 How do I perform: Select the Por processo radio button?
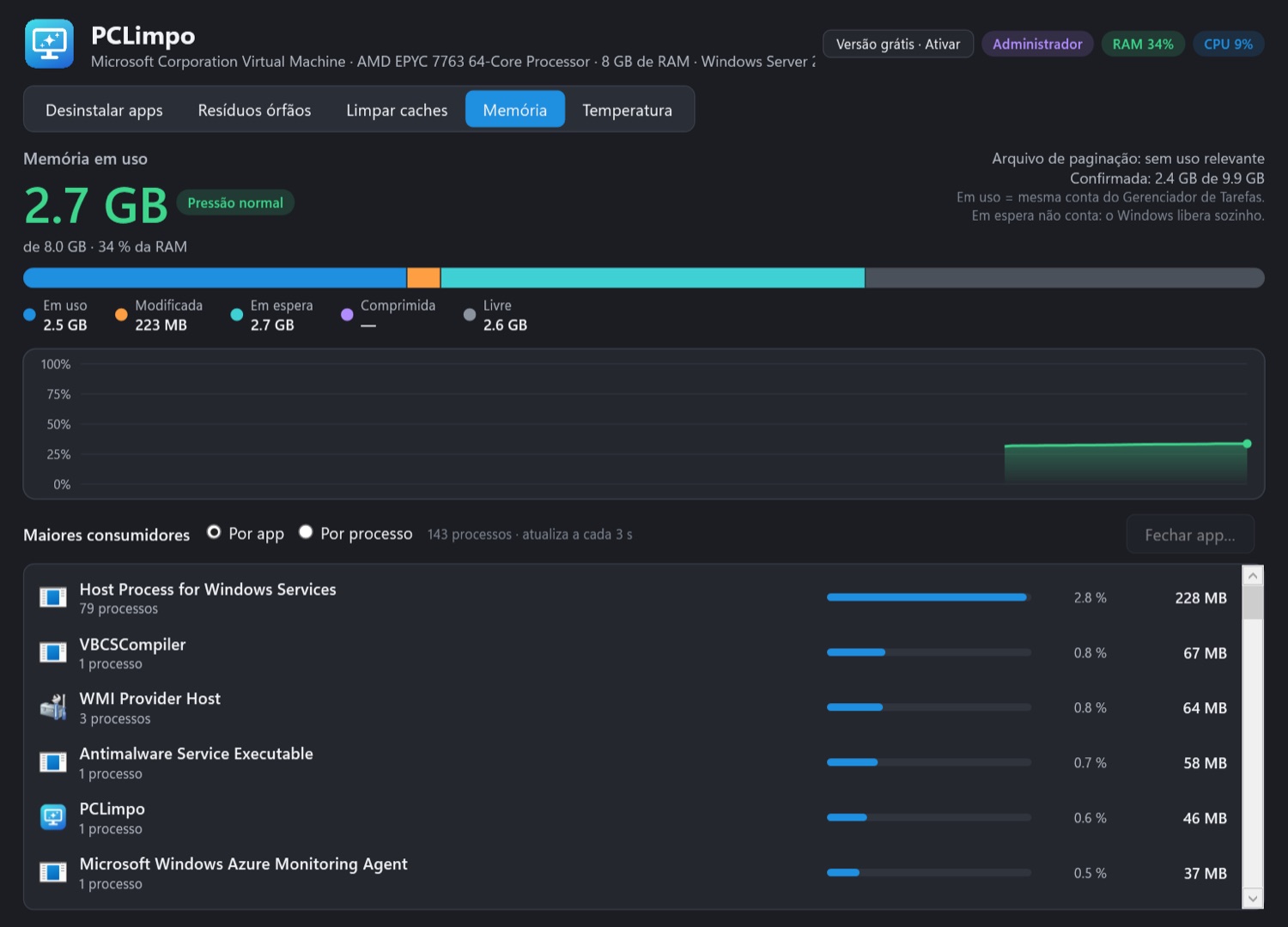(306, 532)
